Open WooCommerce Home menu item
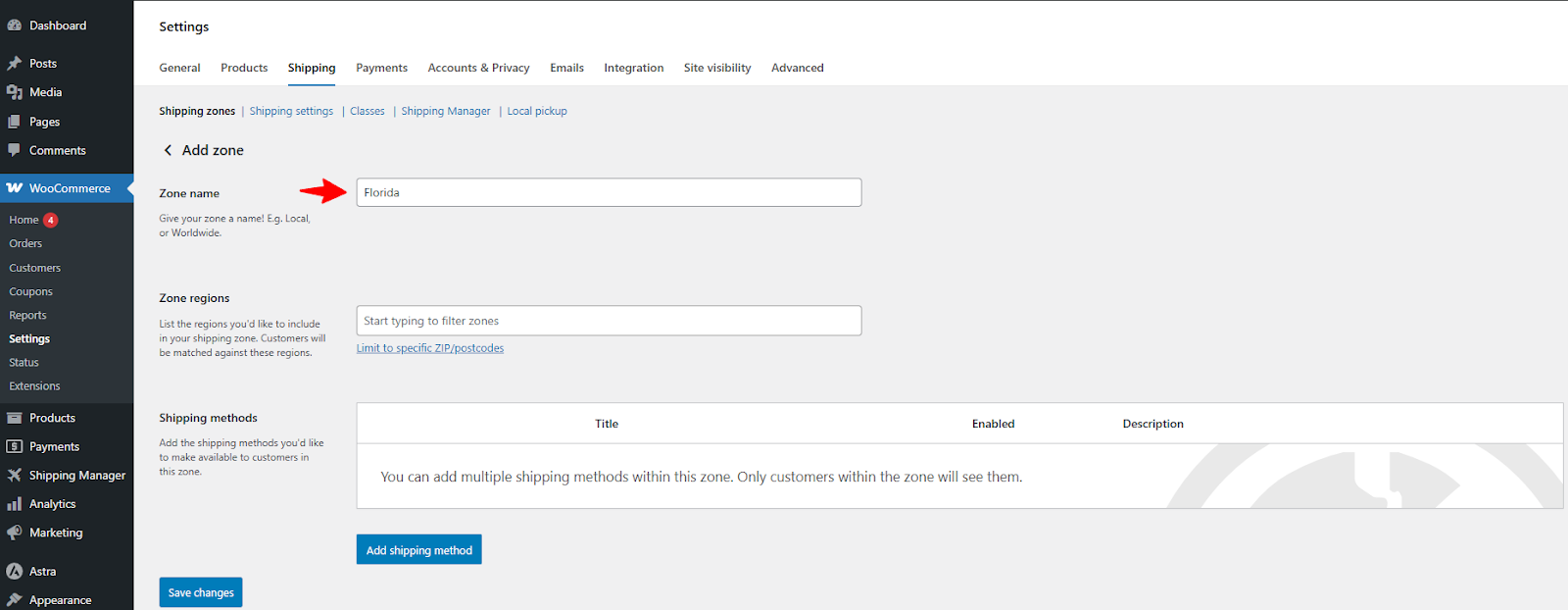 click(x=24, y=220)
